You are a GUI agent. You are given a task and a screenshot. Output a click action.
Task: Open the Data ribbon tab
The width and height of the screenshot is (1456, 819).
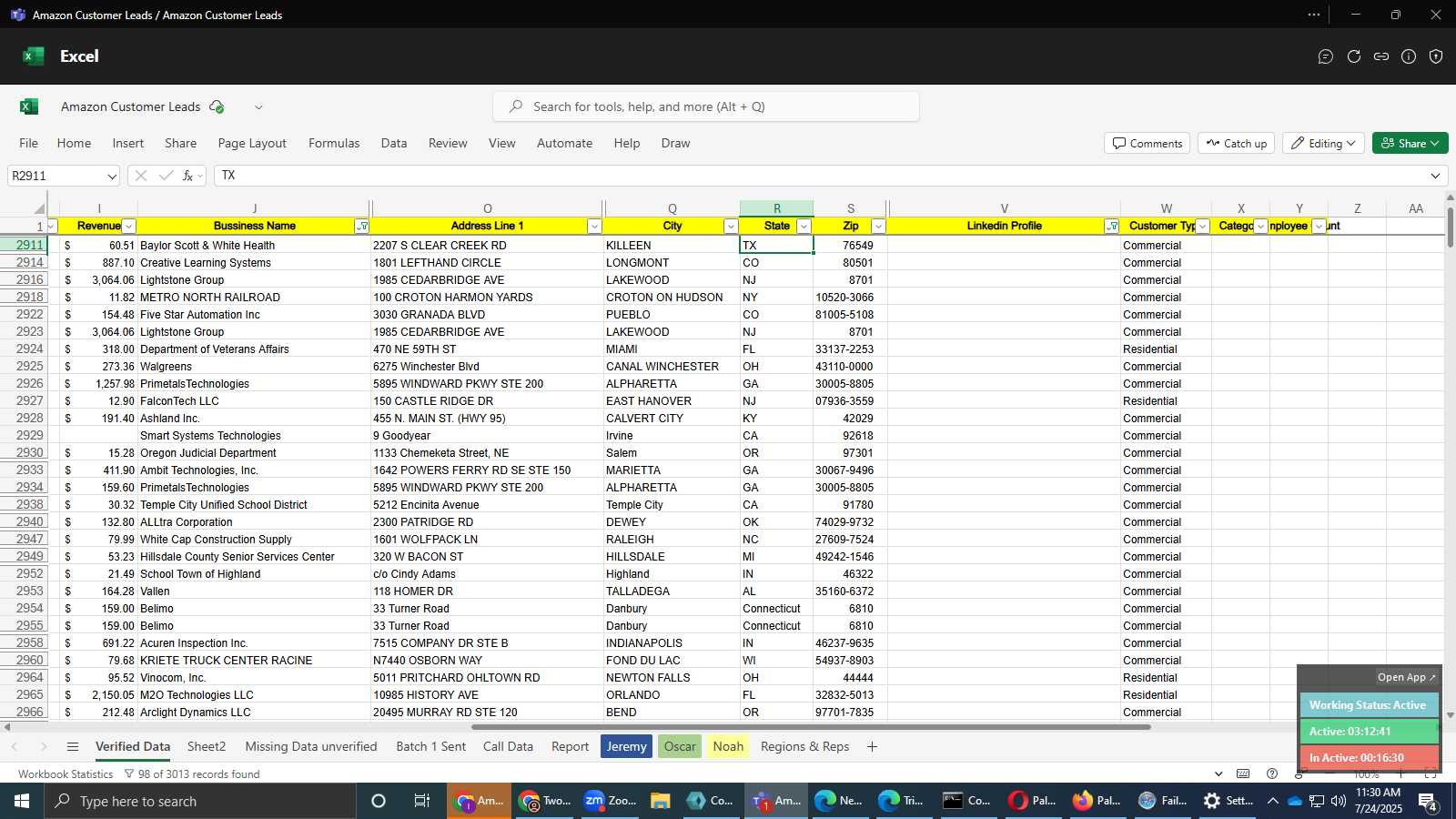click(x=394, y=143)
